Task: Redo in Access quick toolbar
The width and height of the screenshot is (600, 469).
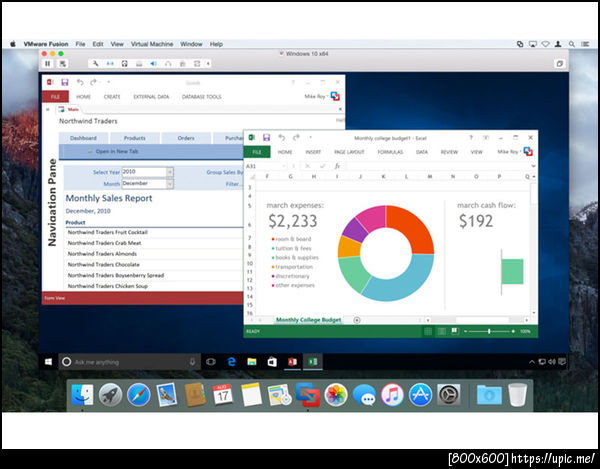Action: pos(94,82)
